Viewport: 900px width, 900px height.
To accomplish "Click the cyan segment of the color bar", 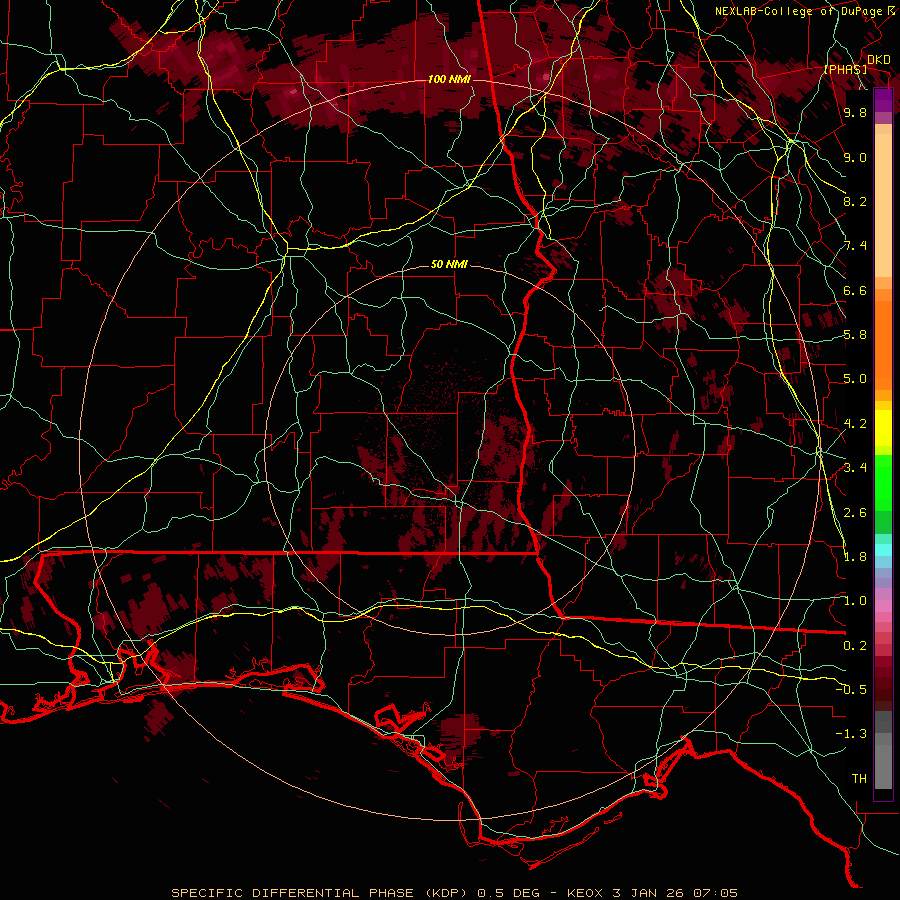I will pyautogui.click(x=883, y=550).
